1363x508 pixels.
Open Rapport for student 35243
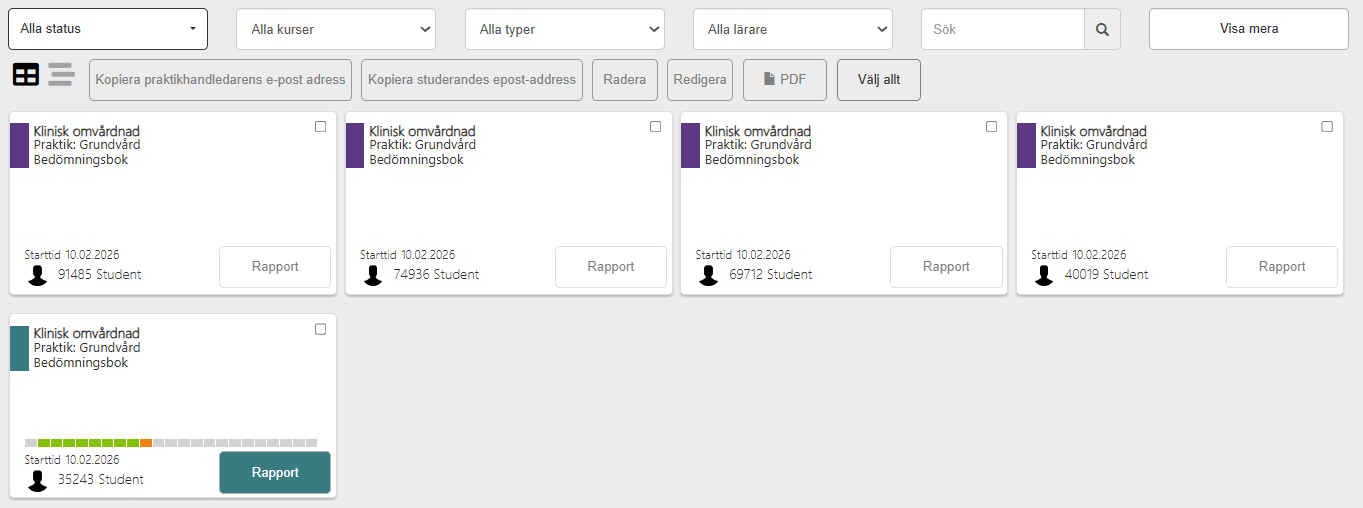coord(275,473)
